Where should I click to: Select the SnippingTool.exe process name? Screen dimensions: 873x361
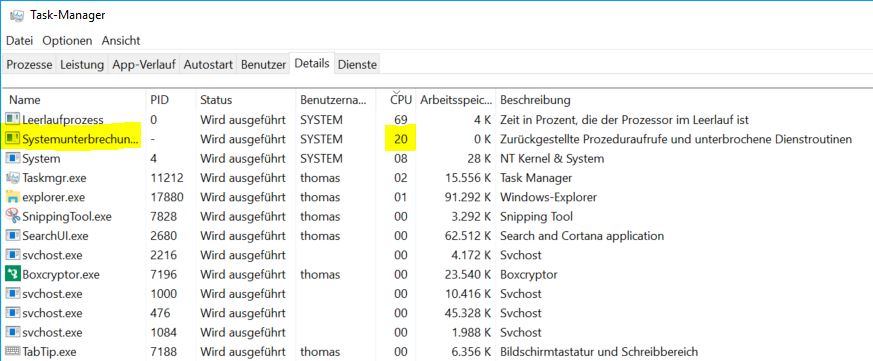point(67,216)
